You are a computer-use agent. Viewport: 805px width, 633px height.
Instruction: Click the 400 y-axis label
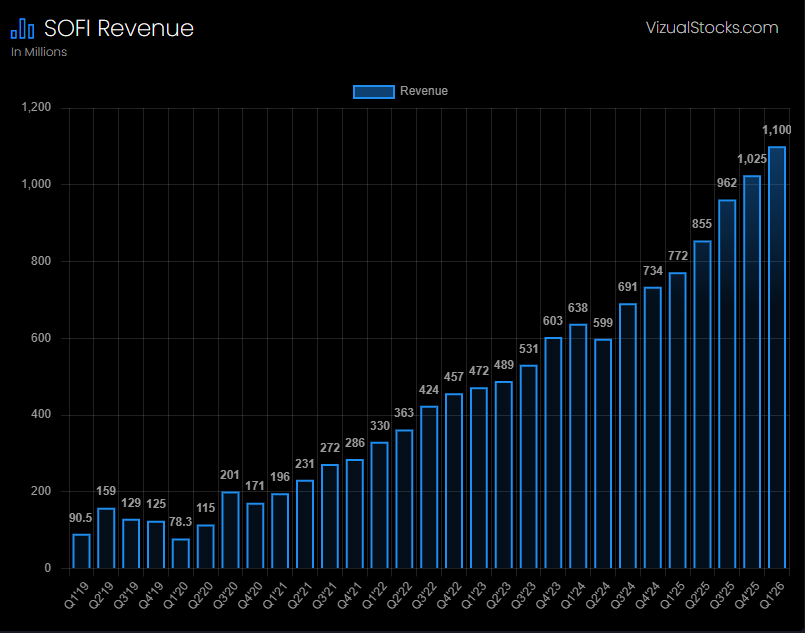(x=41, y=414)
